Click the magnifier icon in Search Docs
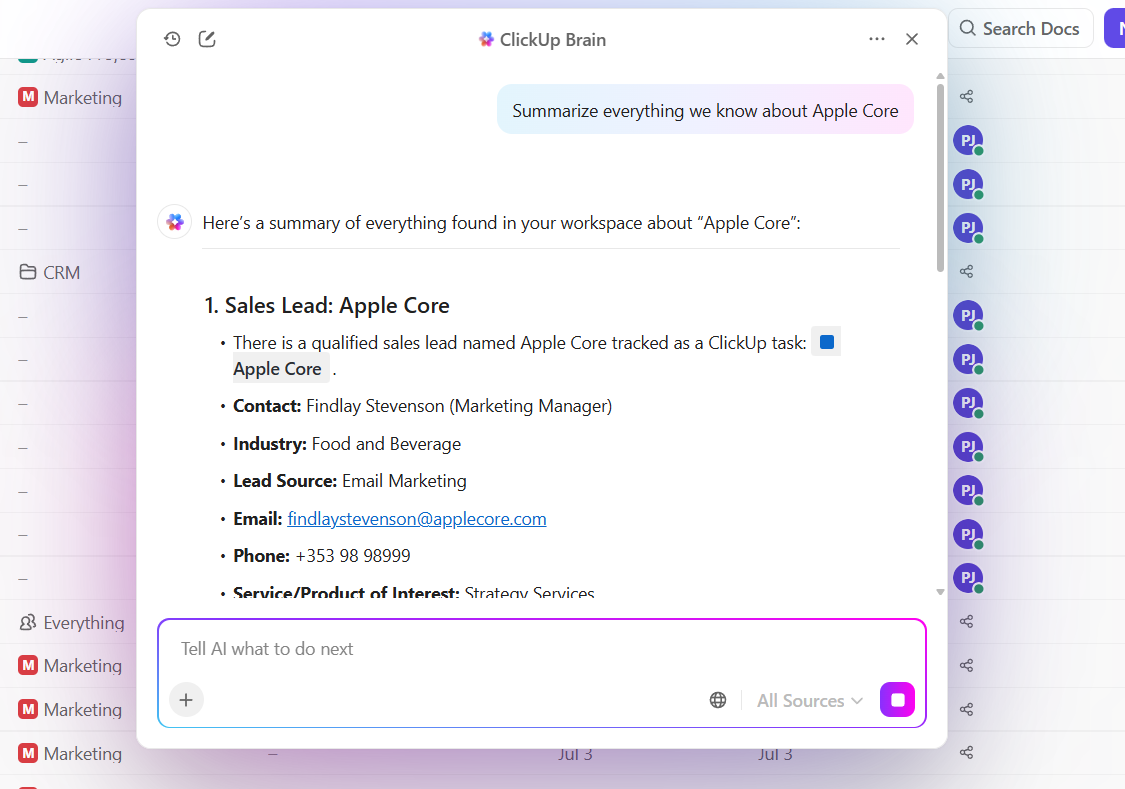 click(x=967, y=29)
